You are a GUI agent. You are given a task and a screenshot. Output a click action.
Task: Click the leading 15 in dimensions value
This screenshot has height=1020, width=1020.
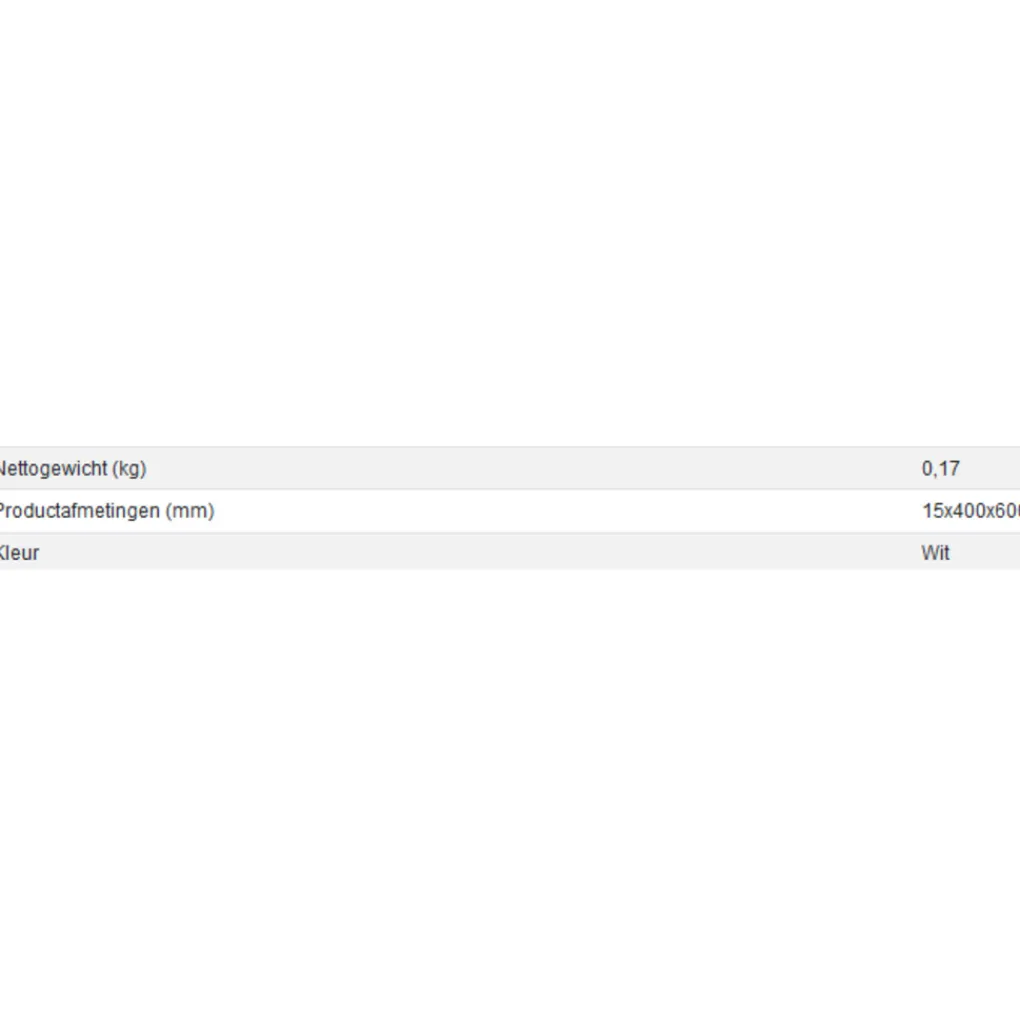931,511
